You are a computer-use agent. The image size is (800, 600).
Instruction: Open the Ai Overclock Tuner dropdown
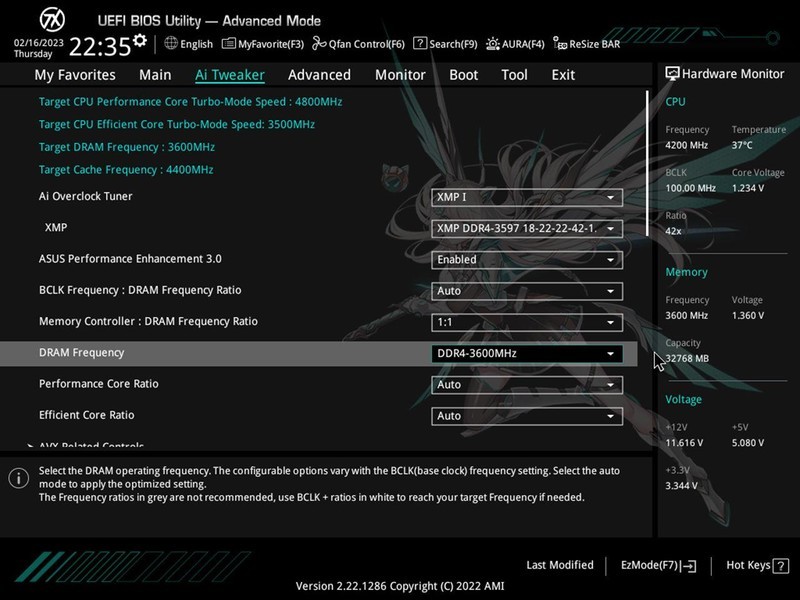[527, 197]
